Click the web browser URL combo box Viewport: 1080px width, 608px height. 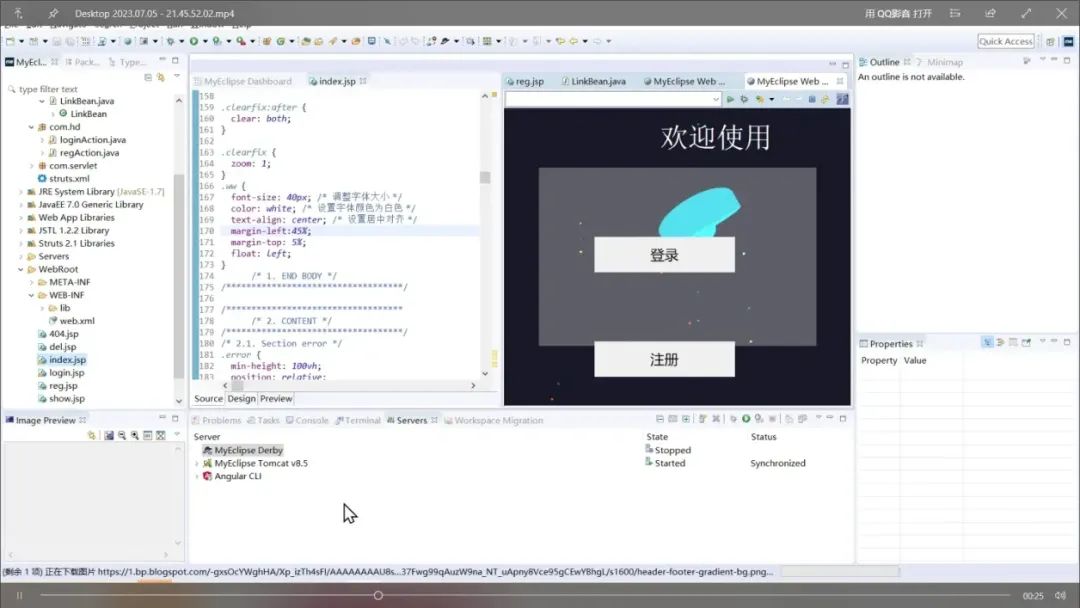pos(613,100)
